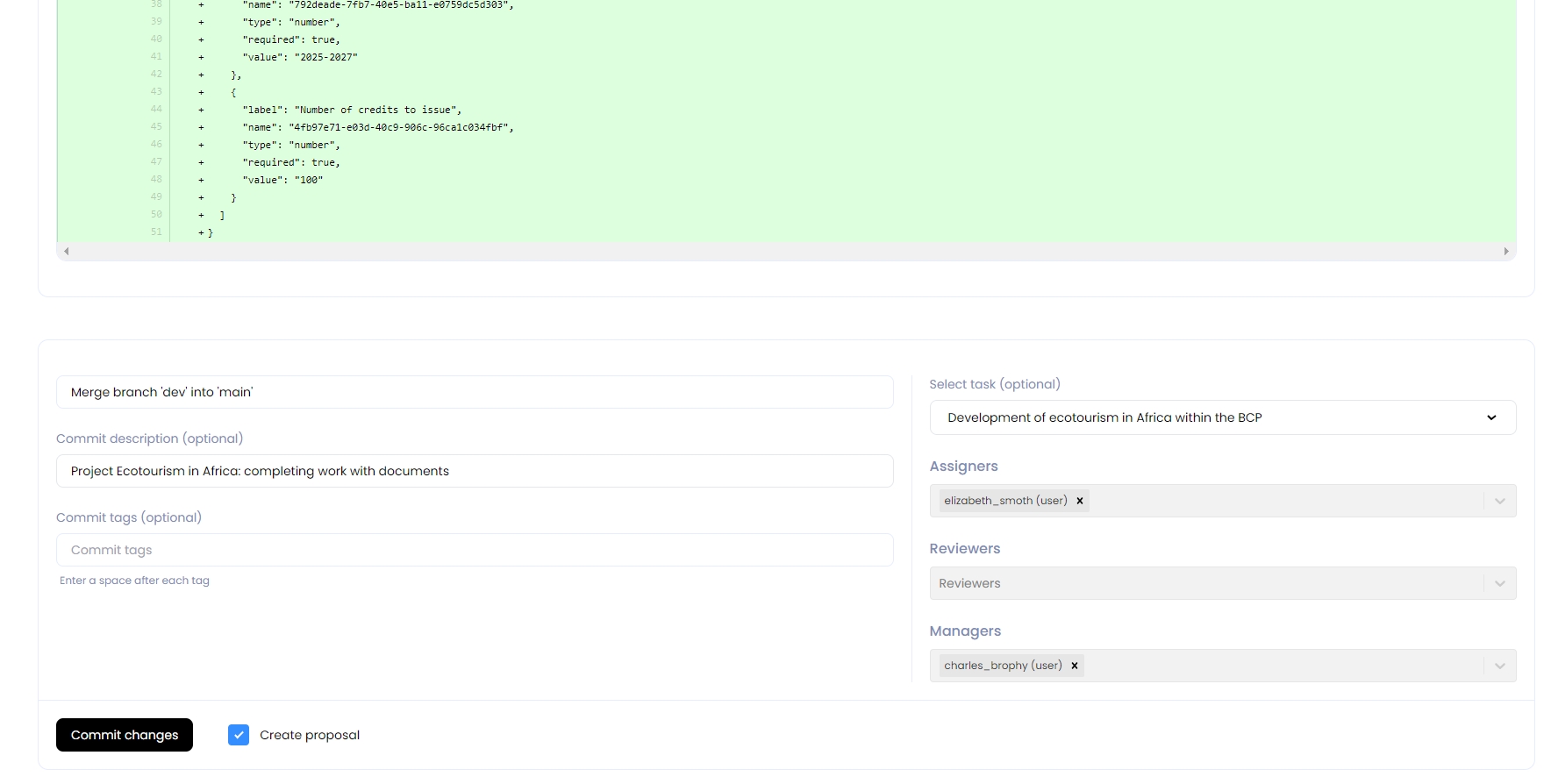
Task: Expand the Assigners dropdown chevron
Action: [1499, 501]
